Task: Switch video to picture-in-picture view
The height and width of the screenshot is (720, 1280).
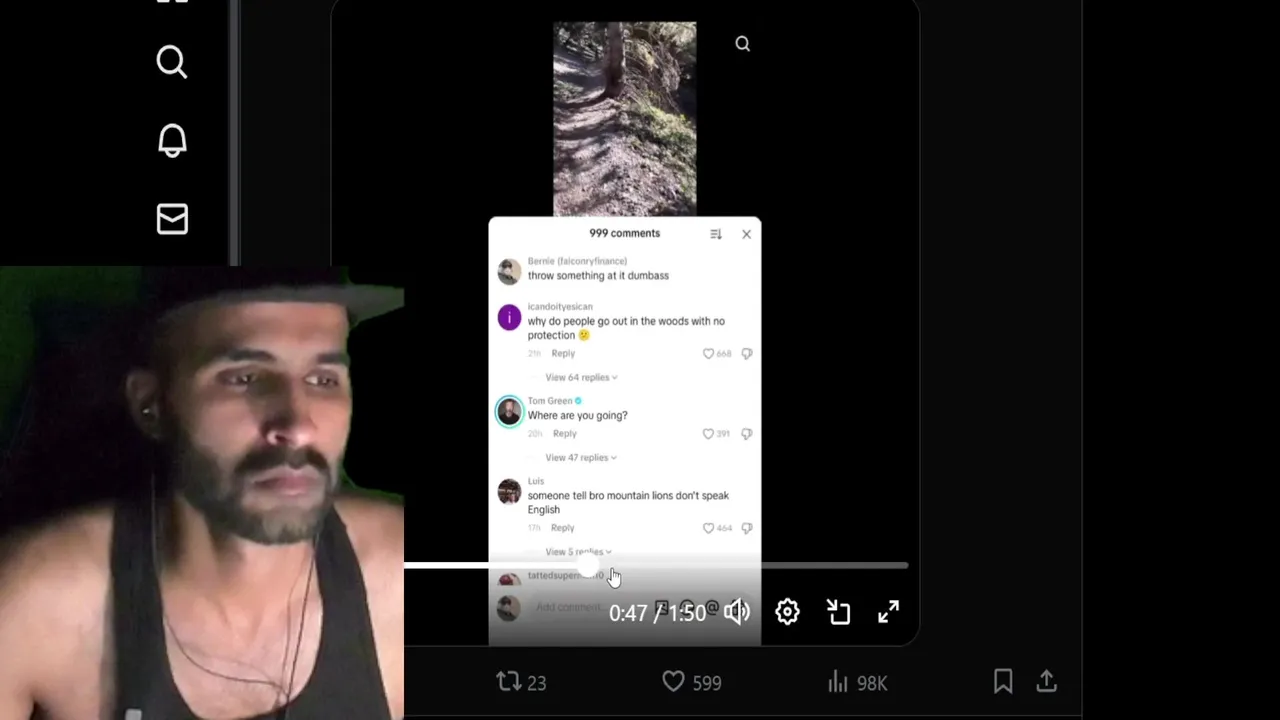Action: coord(838,612)
